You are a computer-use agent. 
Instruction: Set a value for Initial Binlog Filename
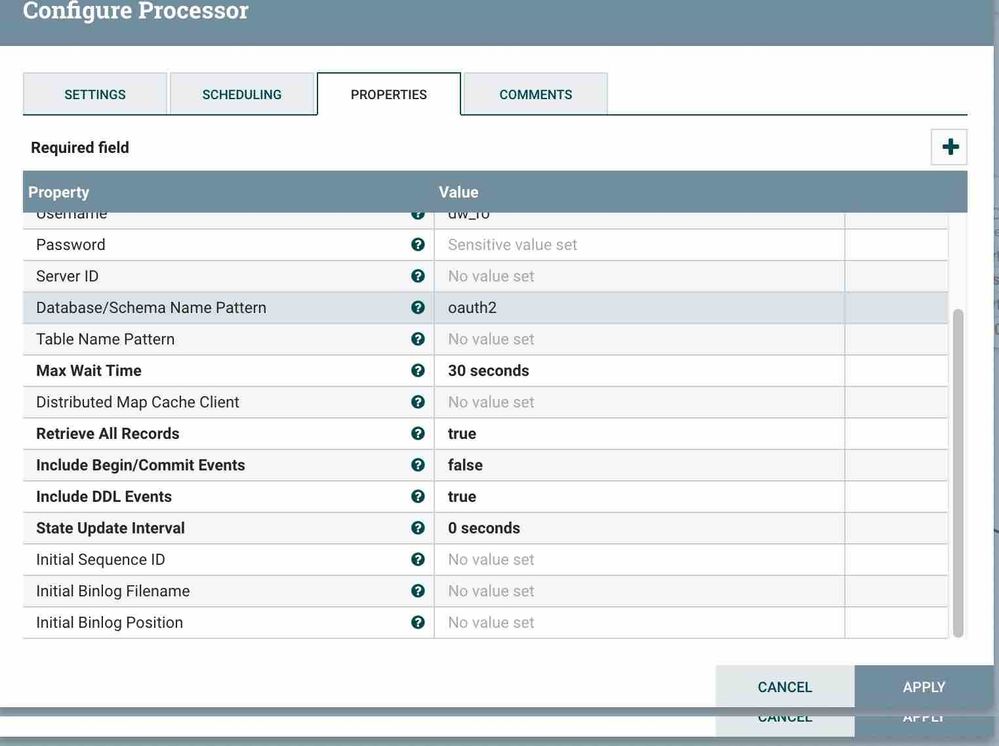(640, 591)
